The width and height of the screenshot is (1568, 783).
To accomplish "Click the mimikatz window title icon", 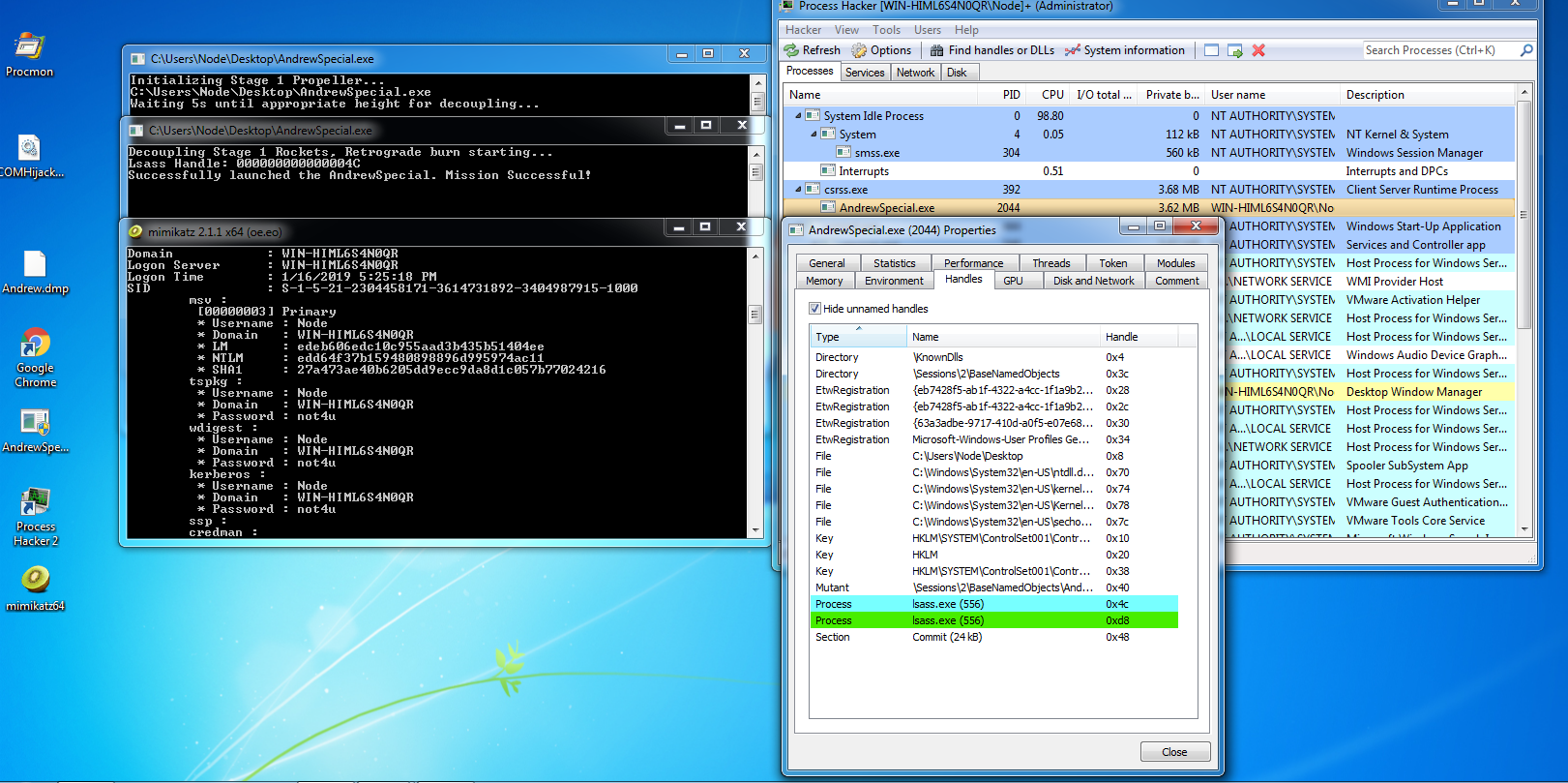I will tap(135, 231).
